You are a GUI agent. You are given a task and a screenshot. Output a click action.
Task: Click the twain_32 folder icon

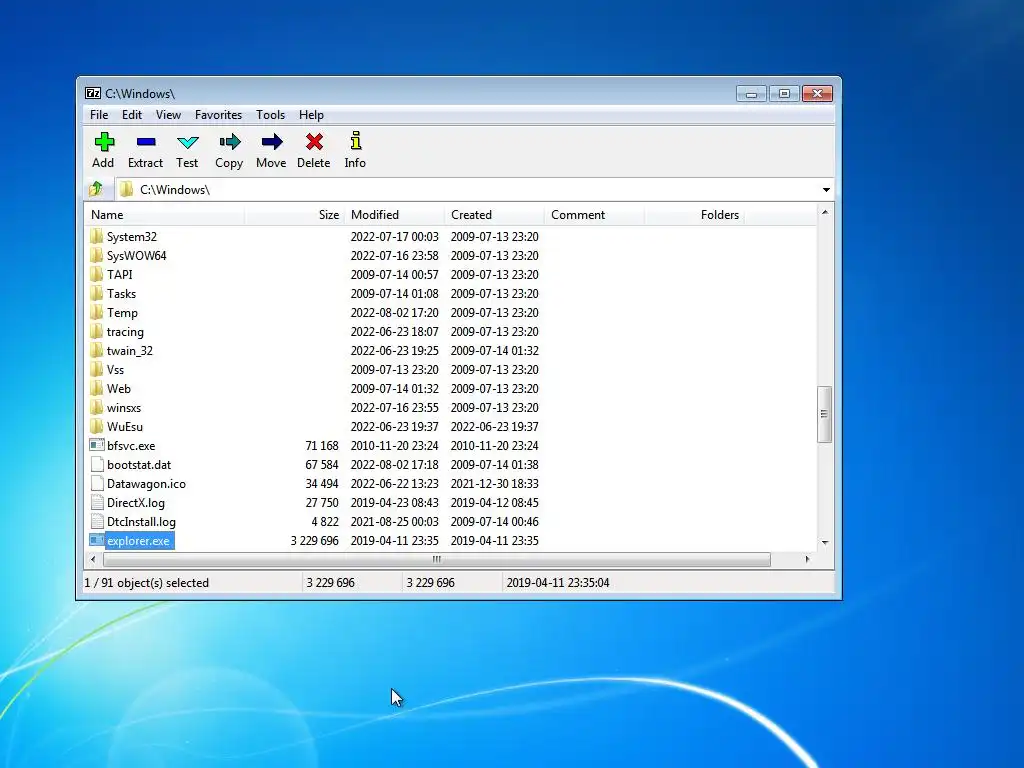[97, 350]
